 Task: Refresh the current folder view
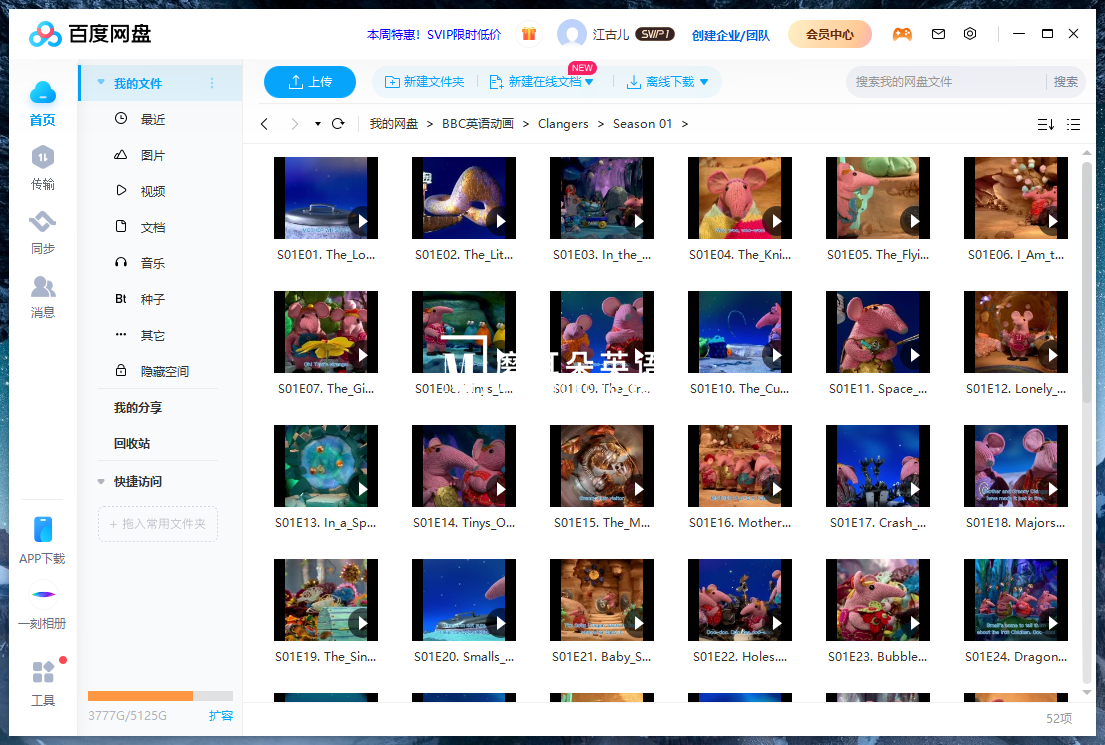339,123
